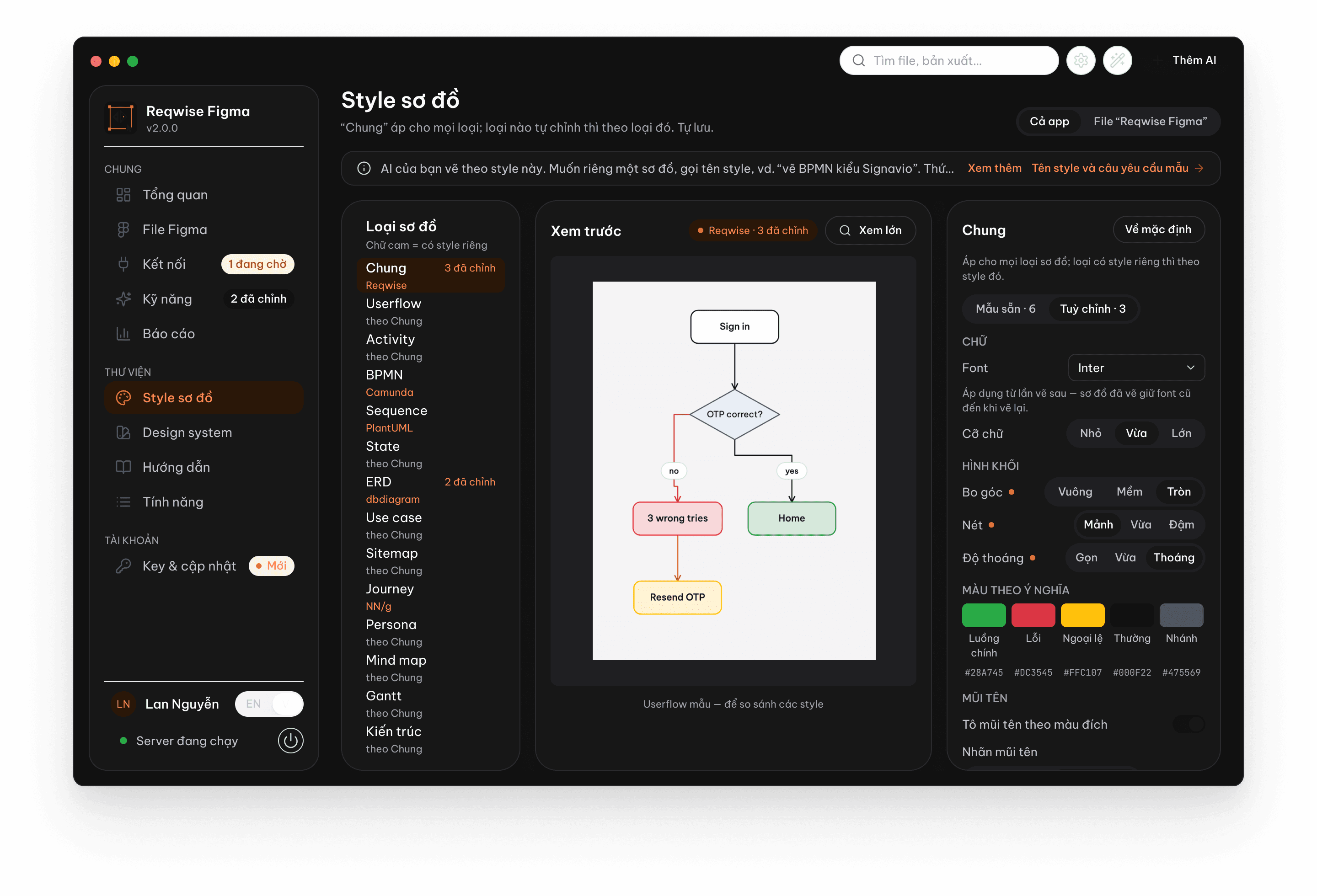Open Báo cáo page in sidebar
This screenshot has width=1317, height=896.
pos(204,334)
